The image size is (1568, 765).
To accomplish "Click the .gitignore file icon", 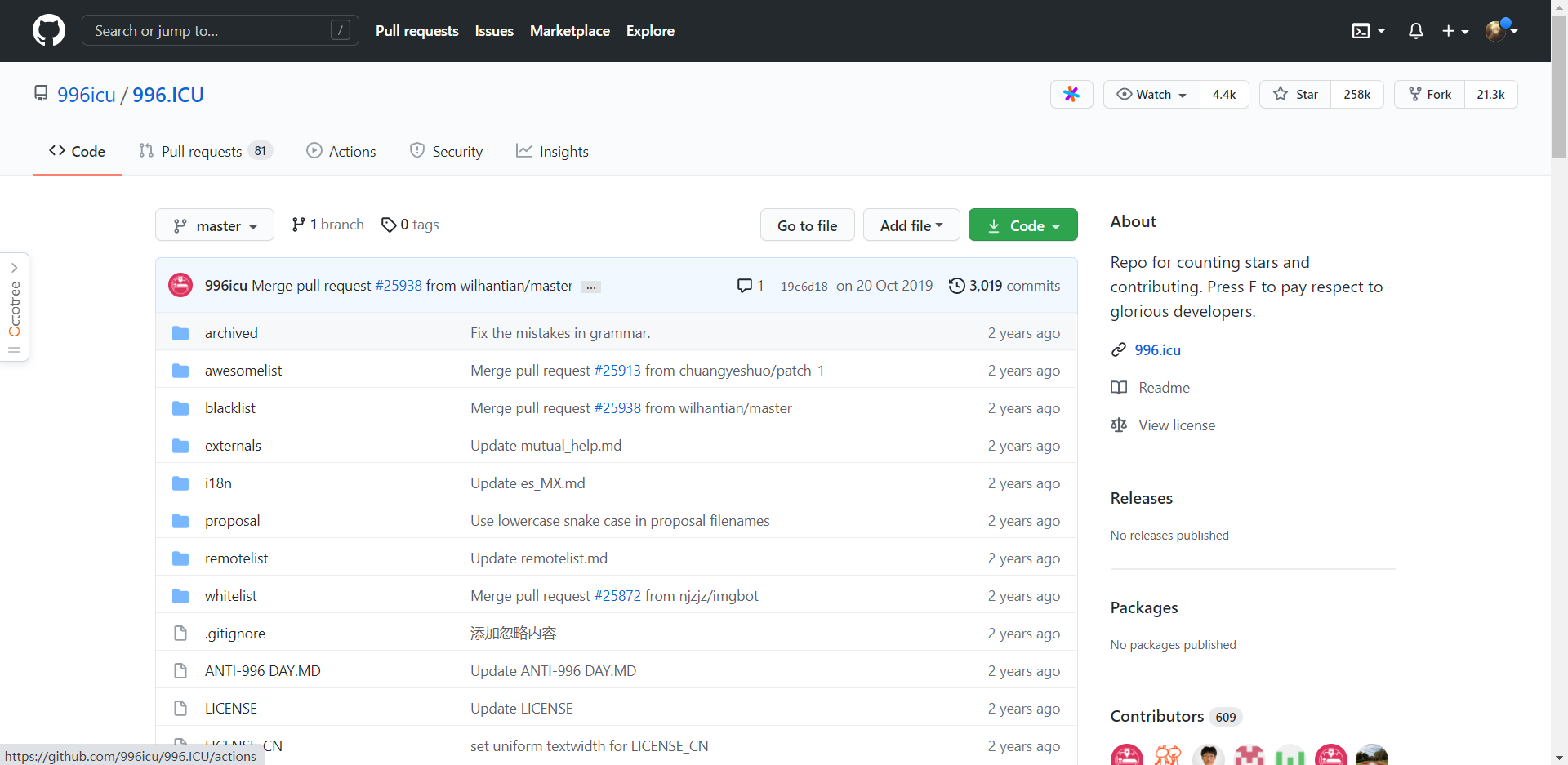I will tap(180, 634).
